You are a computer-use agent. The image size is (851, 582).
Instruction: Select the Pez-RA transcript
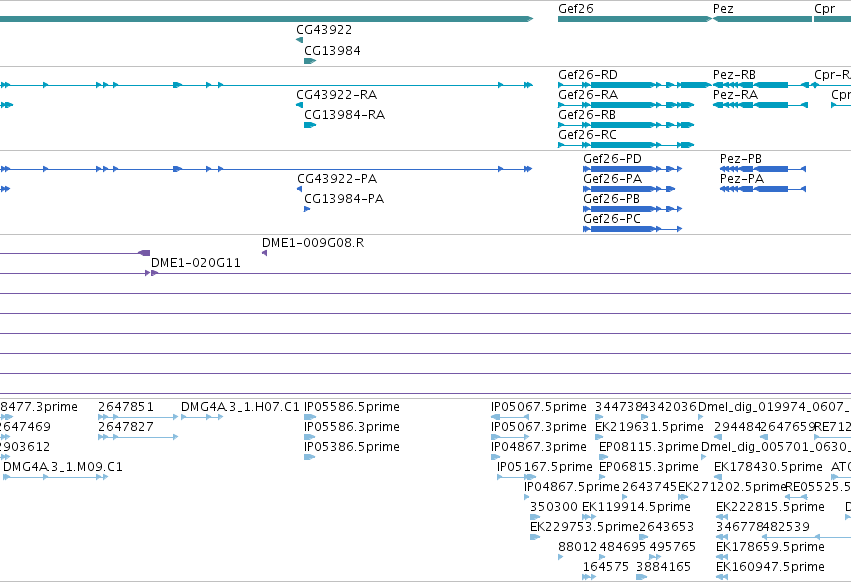point(760,105)
